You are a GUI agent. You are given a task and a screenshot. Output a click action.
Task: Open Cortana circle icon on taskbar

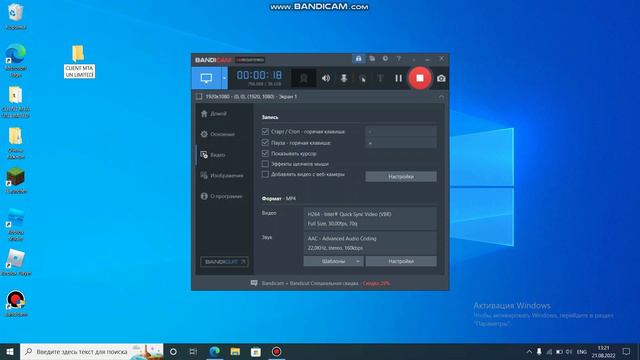click(173, 351)
